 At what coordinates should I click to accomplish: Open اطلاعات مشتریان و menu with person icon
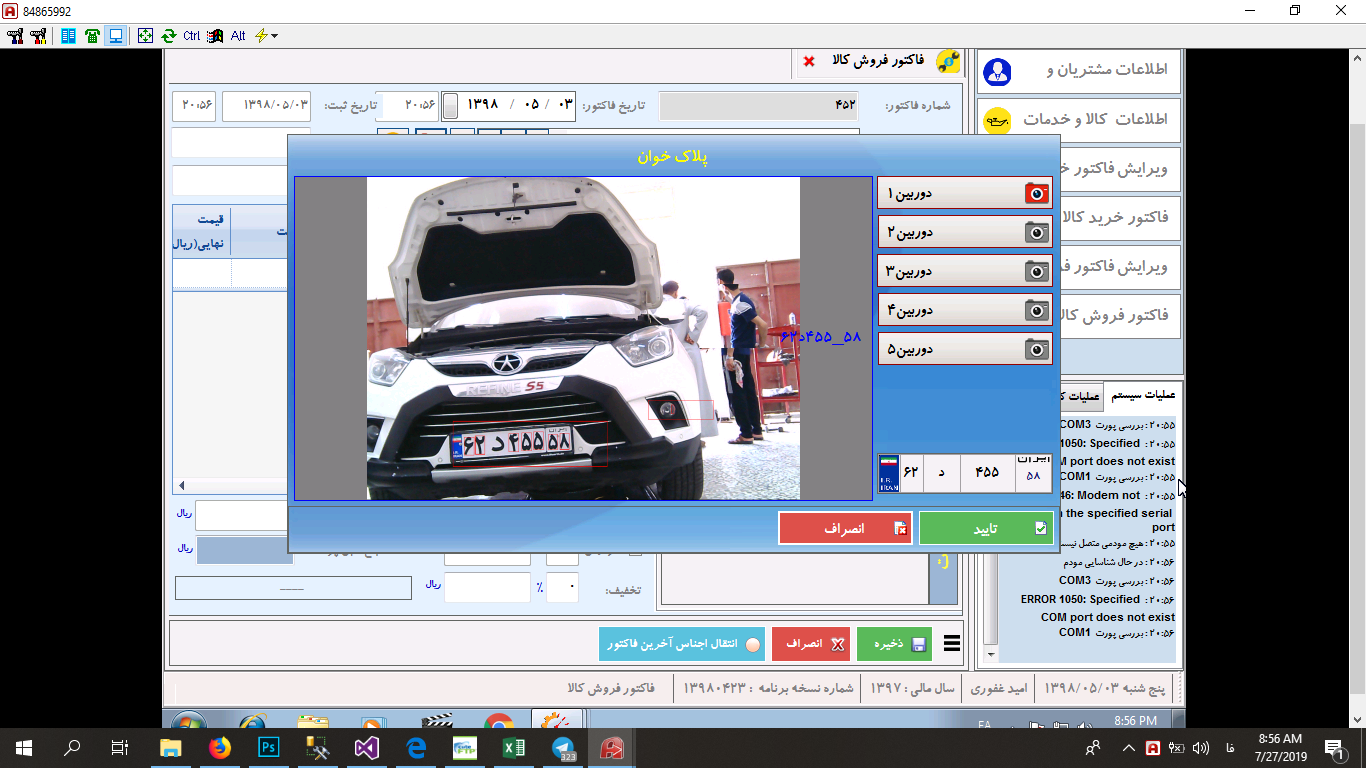pos(1079,70)
